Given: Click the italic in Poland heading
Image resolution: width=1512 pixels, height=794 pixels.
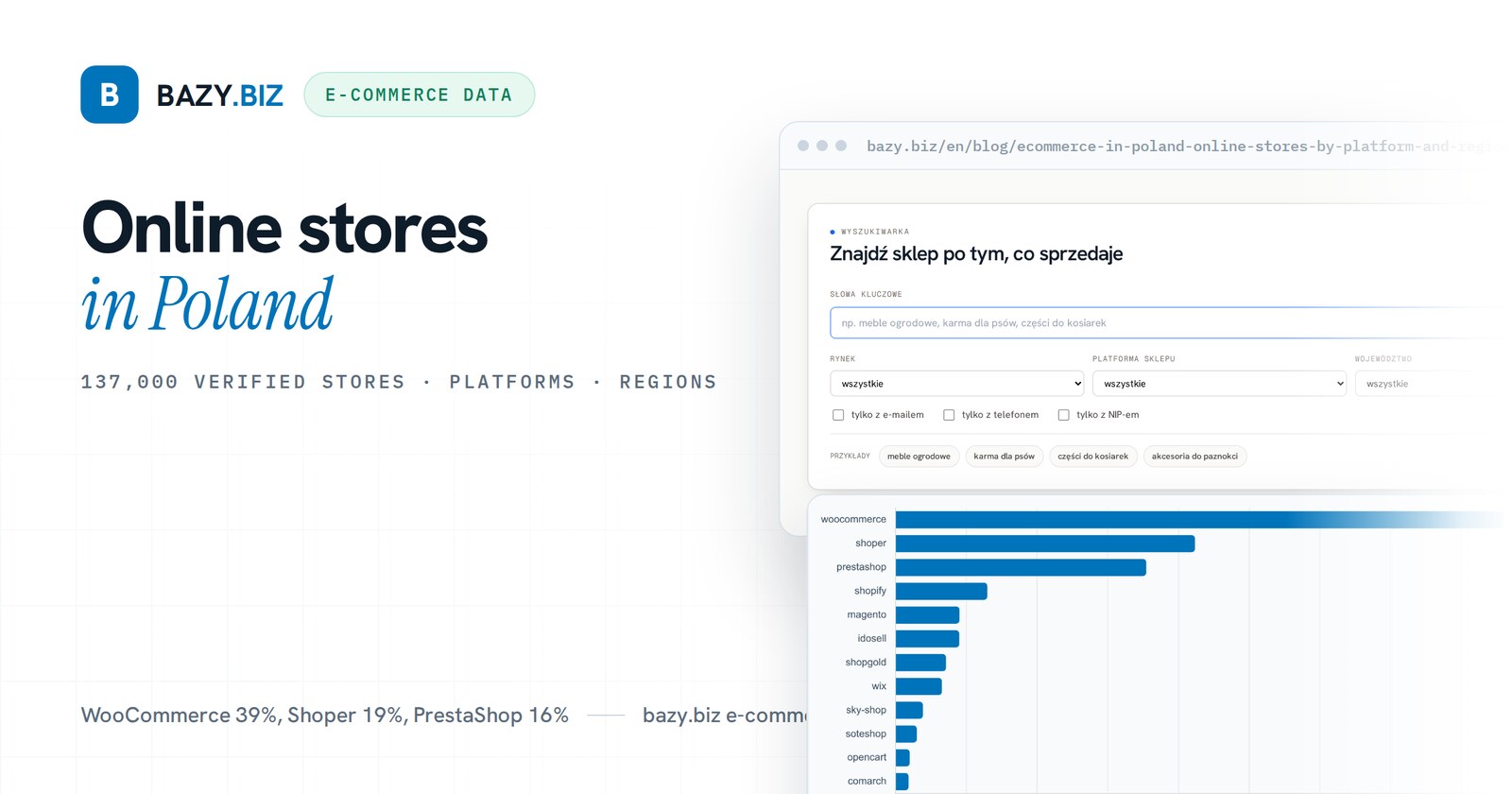Looking at the screenshot, I should pyautogui.click(x=207, y=304).
